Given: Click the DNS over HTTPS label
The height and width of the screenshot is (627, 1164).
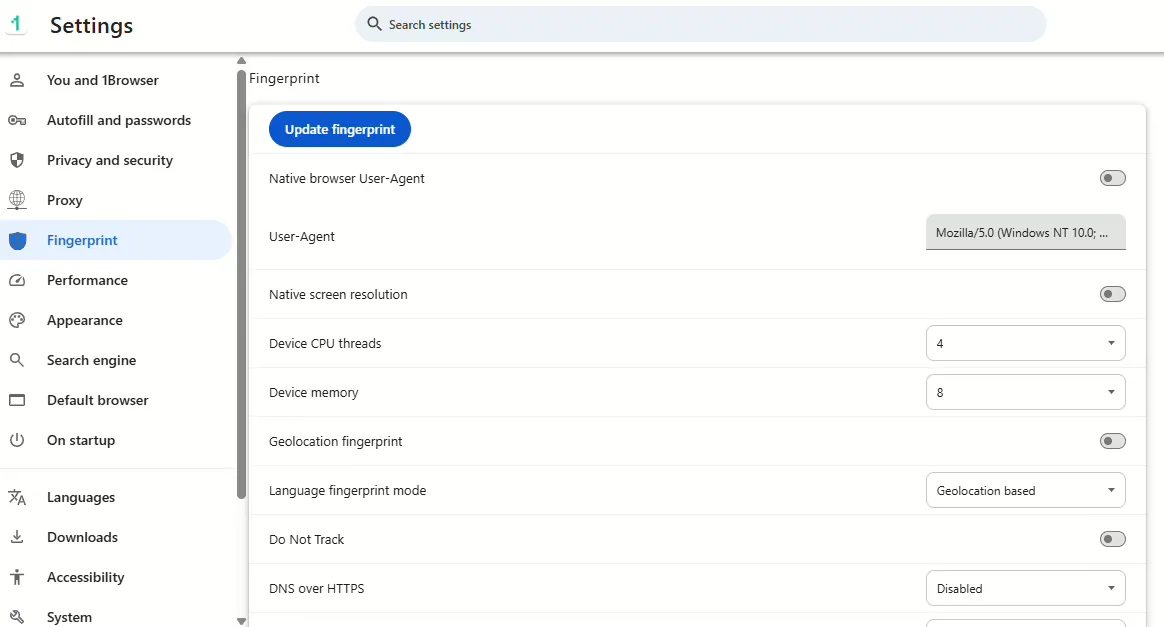Looking at the screenshot, I should tap(316, 588).
